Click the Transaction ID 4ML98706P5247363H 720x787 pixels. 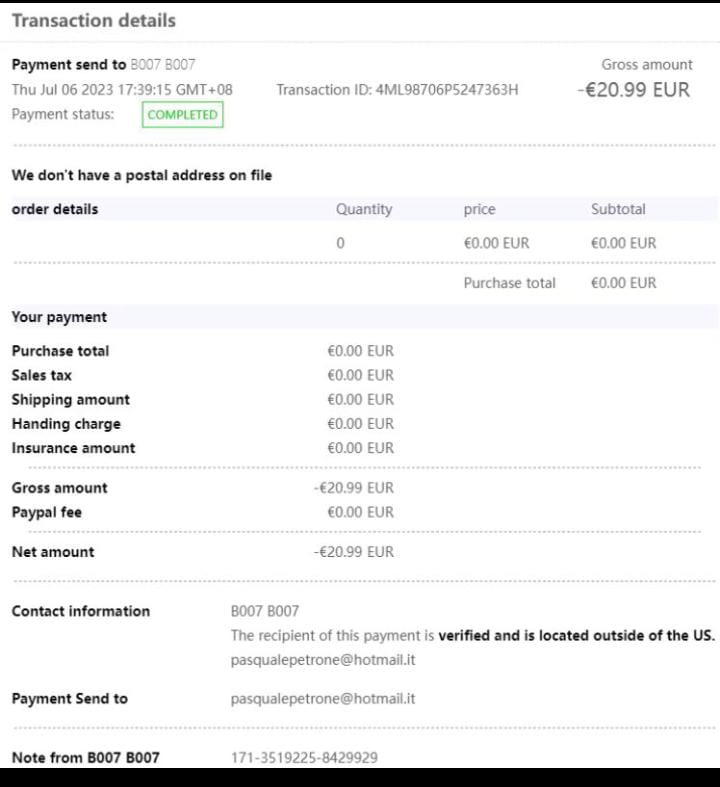coord(447,90)
